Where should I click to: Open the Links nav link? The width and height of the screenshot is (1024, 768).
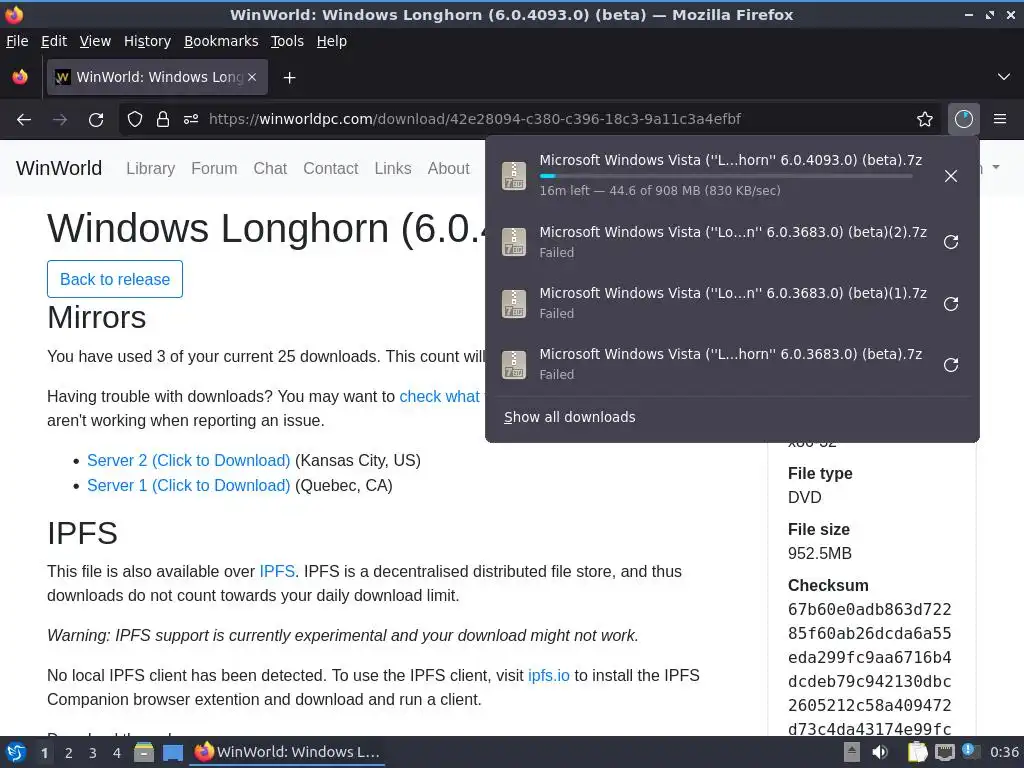click(x=392, y=168)
